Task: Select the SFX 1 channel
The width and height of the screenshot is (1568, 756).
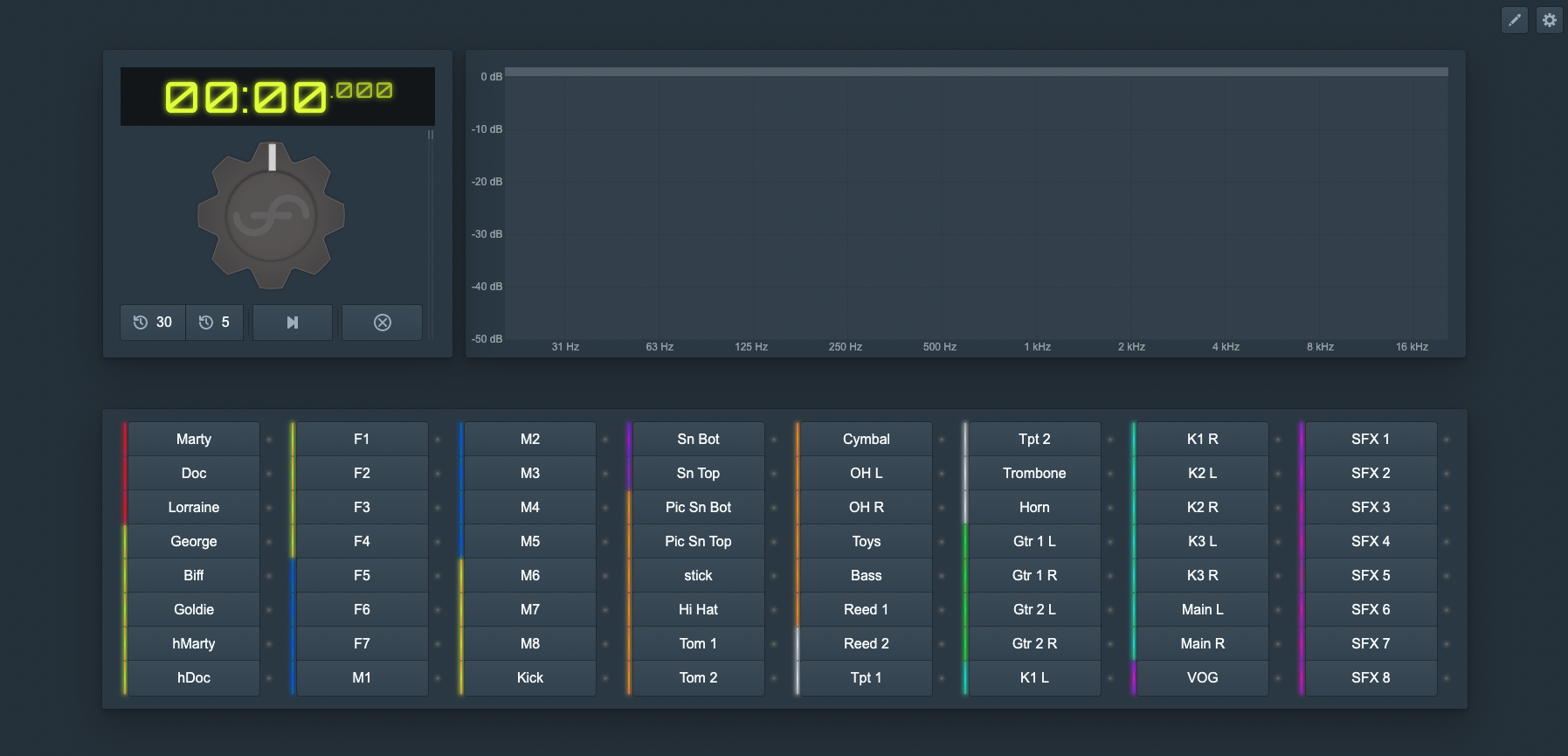Action: click(x=1371, y=439)
